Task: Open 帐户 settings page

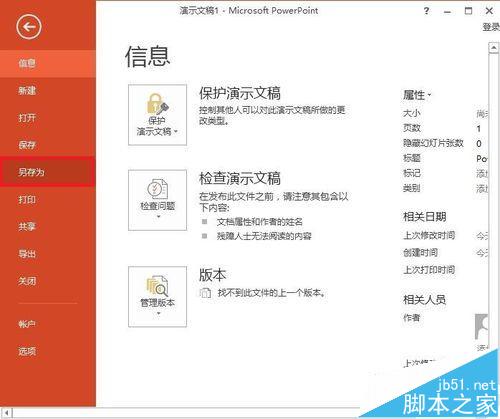Action: (x=48, y=324)
